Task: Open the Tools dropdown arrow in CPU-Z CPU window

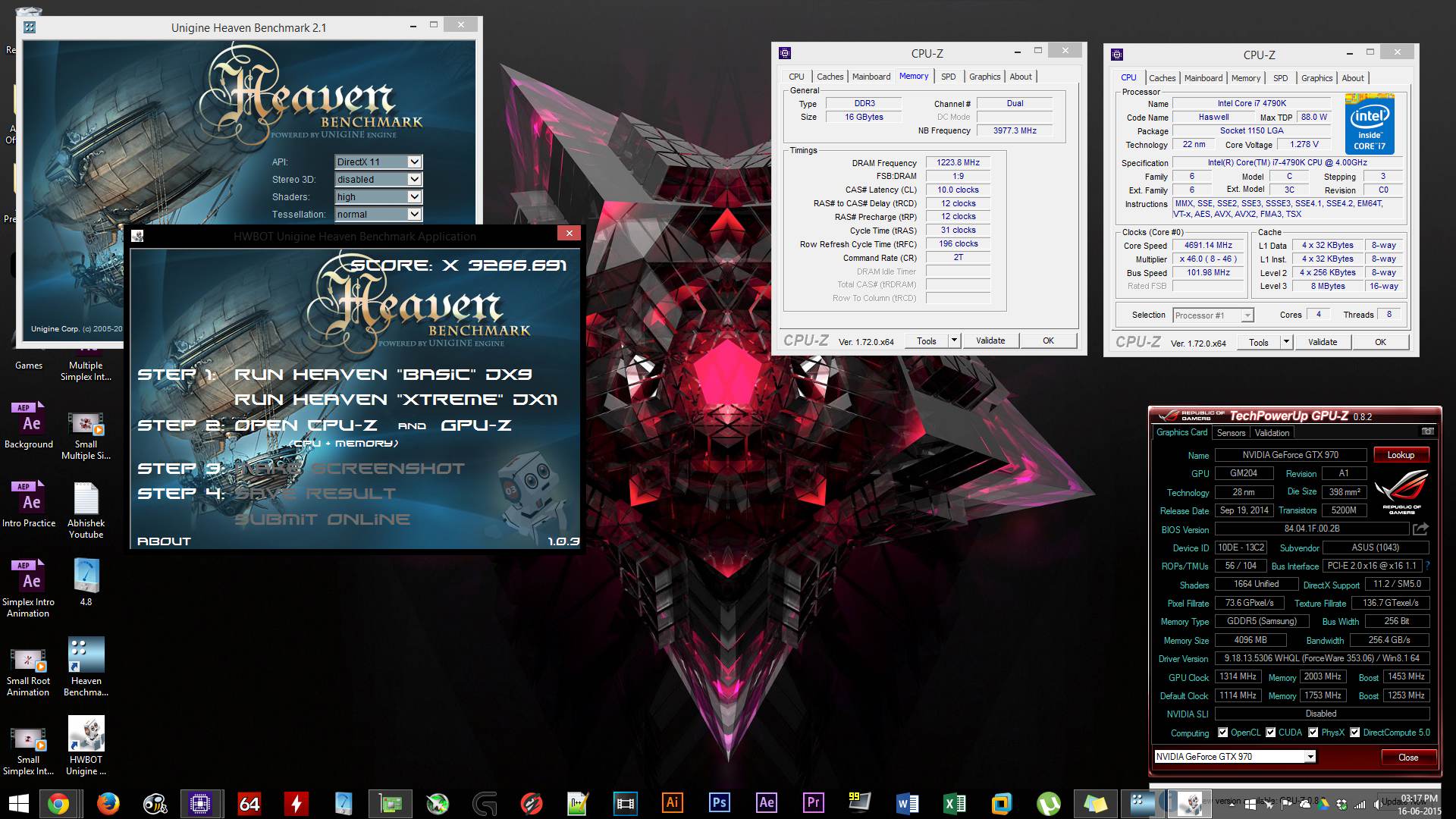Action: point(1286,342)
